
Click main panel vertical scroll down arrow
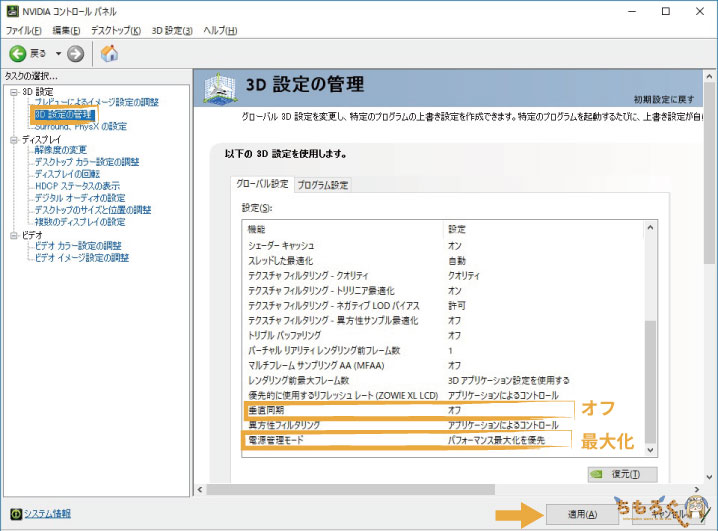click(709, 477)
